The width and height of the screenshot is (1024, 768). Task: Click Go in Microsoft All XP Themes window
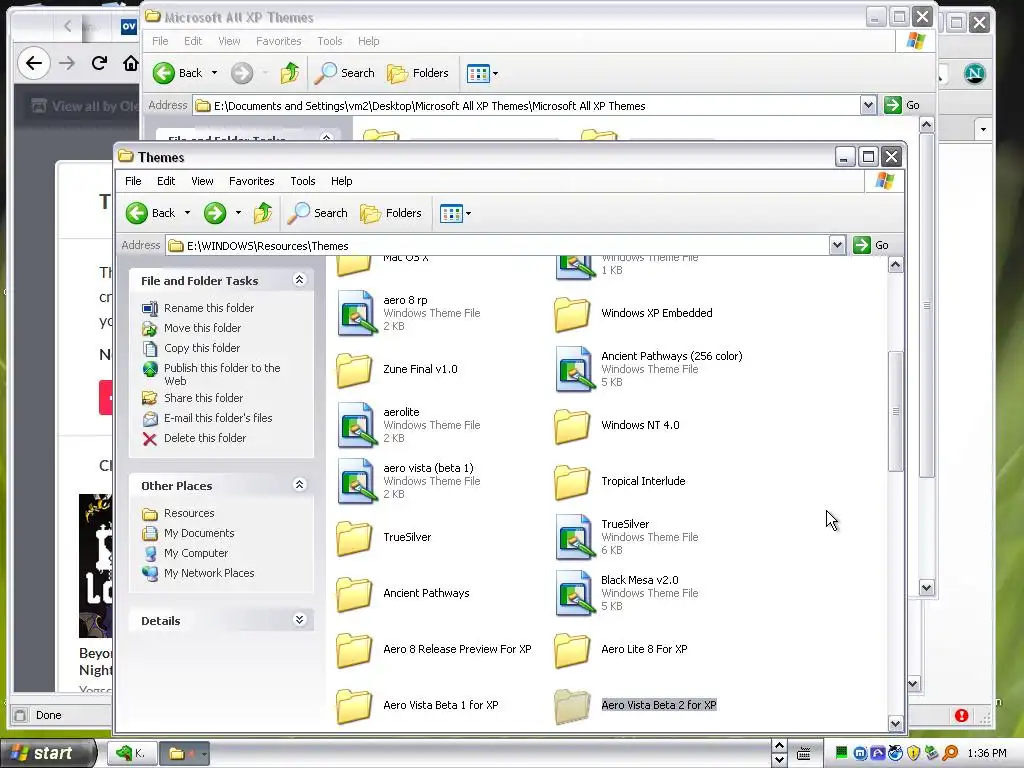(x=902, y=105)
